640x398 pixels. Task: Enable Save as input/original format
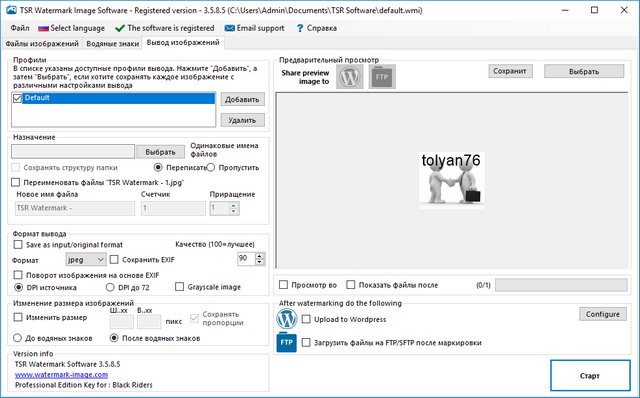tap(18, 245)
